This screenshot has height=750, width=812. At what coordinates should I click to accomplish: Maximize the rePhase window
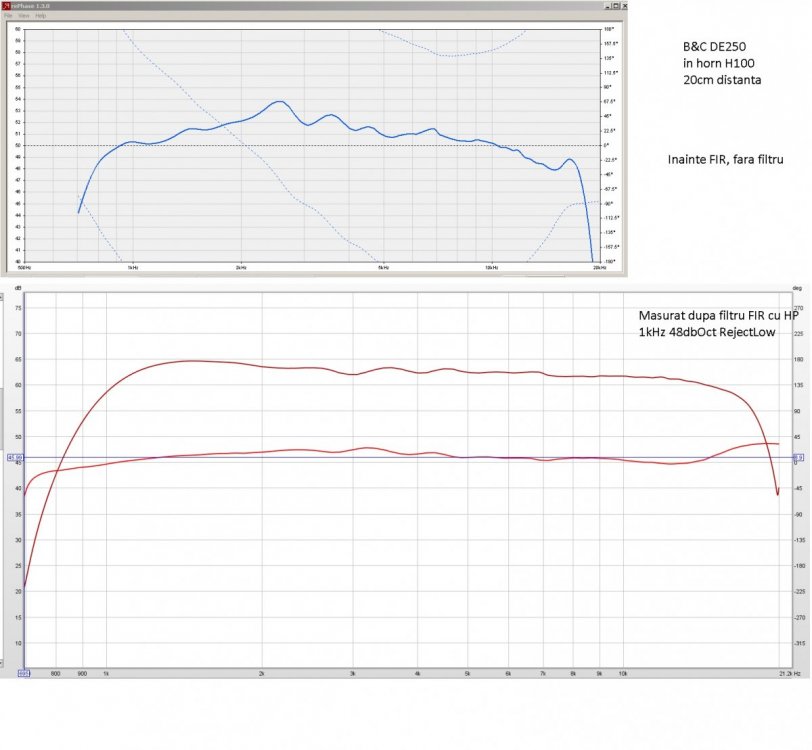pyautogui.click(x=616, y=6)
